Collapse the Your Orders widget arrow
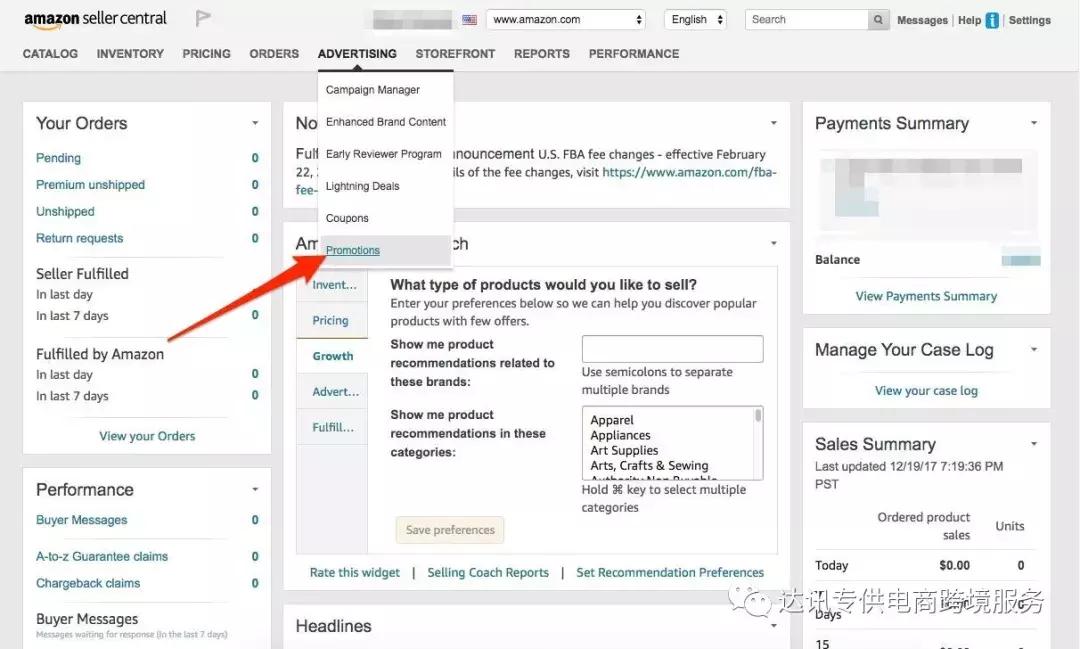The width and height of the screenshot is (1080, 649). pyautogui.click(x=255, y=123)
